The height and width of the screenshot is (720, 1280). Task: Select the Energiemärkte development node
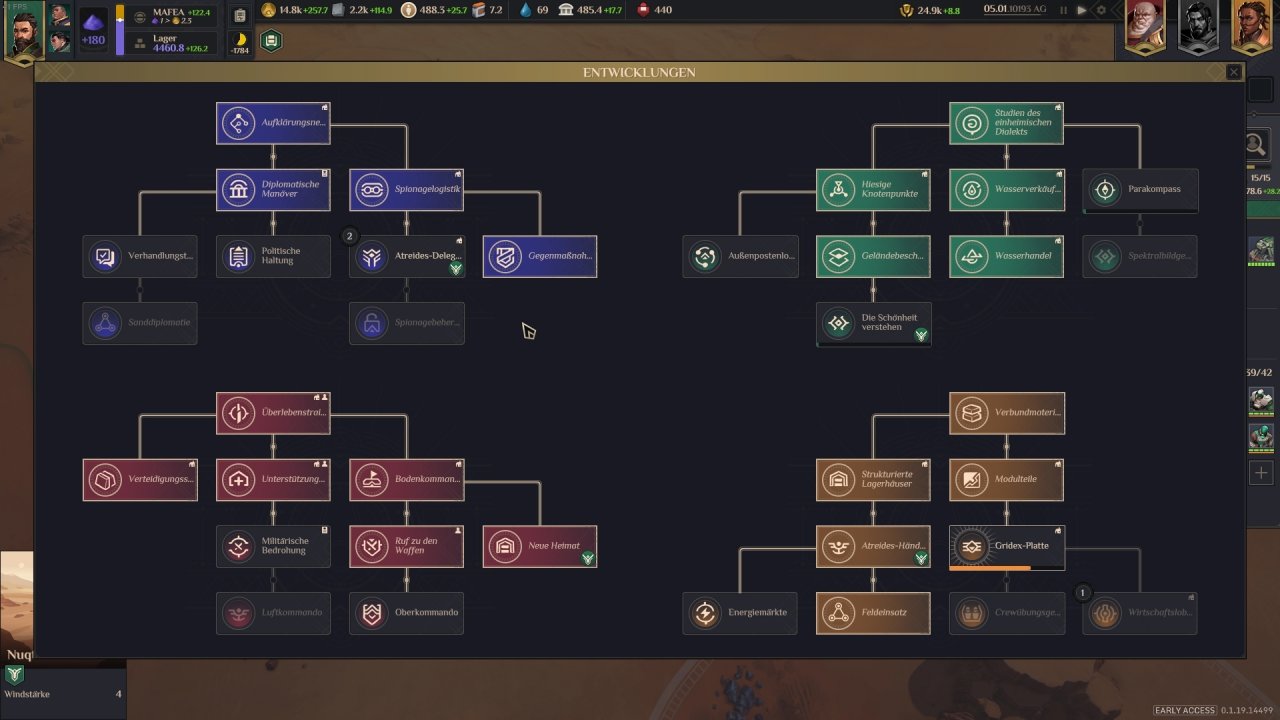click(740, 613)
